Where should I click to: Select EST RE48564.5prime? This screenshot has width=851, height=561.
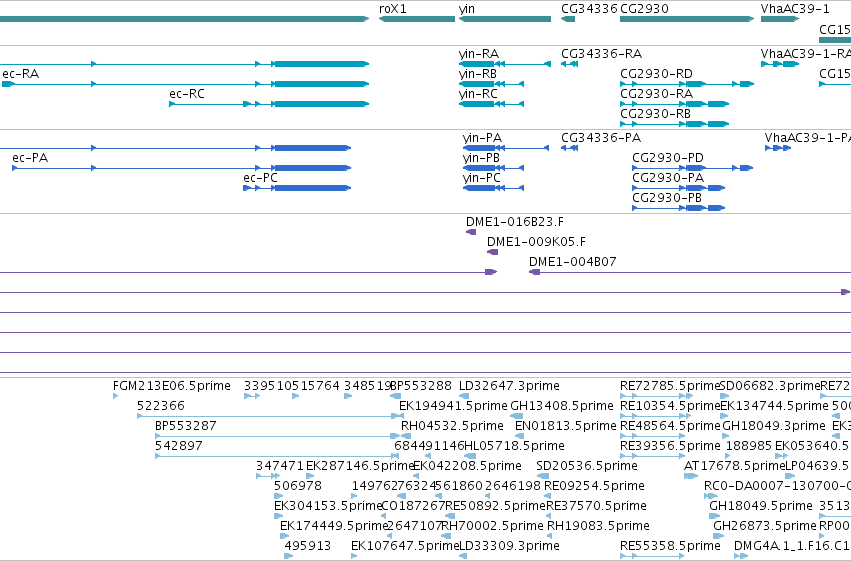click(670, 426)
